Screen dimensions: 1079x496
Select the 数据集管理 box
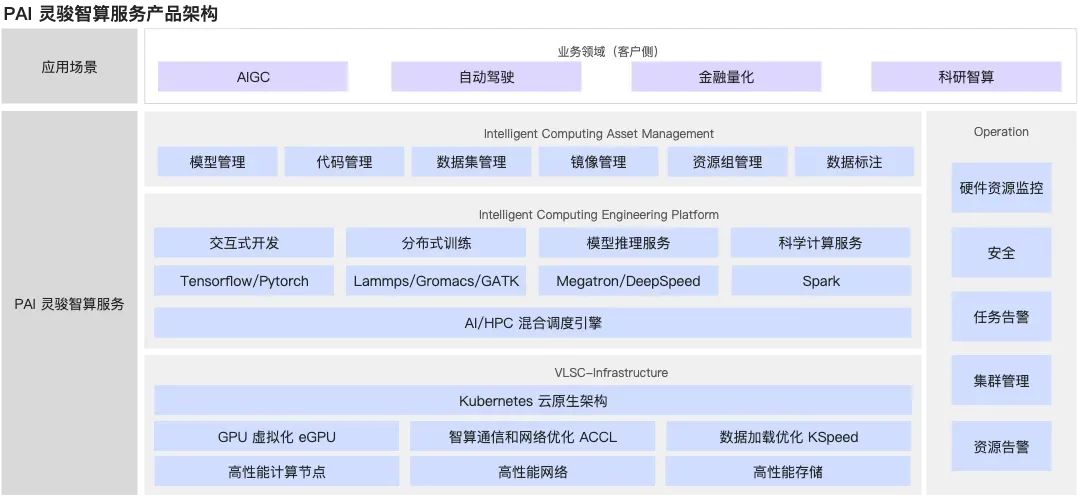click(x=471, y=162)
